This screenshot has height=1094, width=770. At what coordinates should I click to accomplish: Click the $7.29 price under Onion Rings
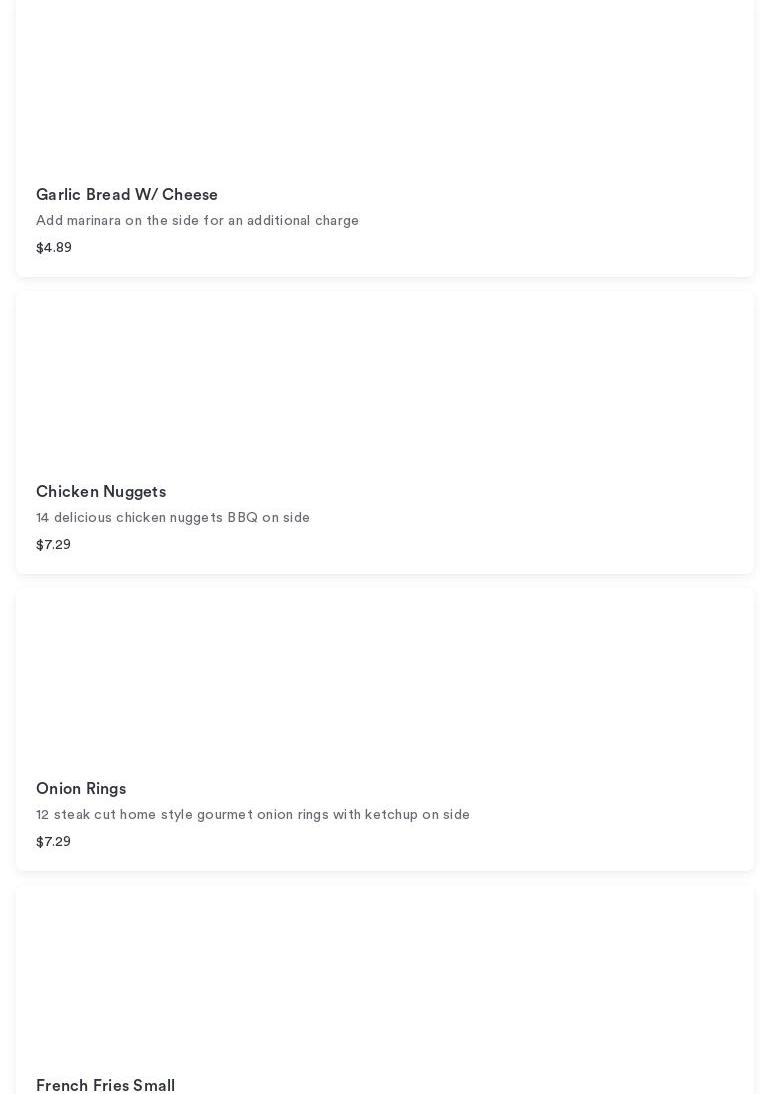pos(54,842)
